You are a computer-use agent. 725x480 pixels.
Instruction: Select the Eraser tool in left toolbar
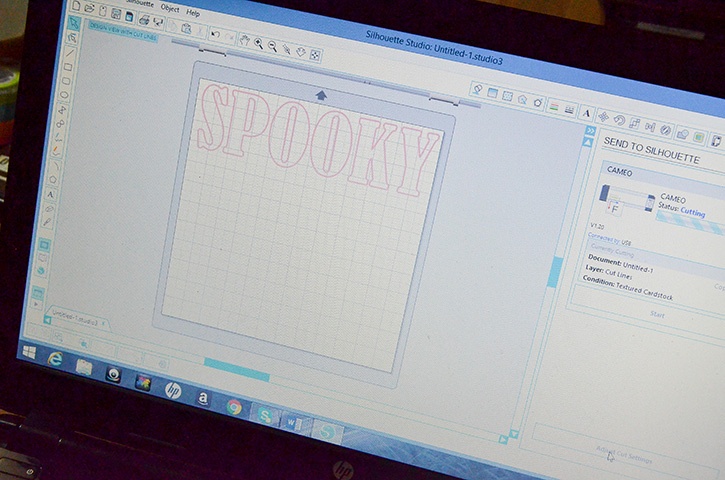tap(49, 209)
